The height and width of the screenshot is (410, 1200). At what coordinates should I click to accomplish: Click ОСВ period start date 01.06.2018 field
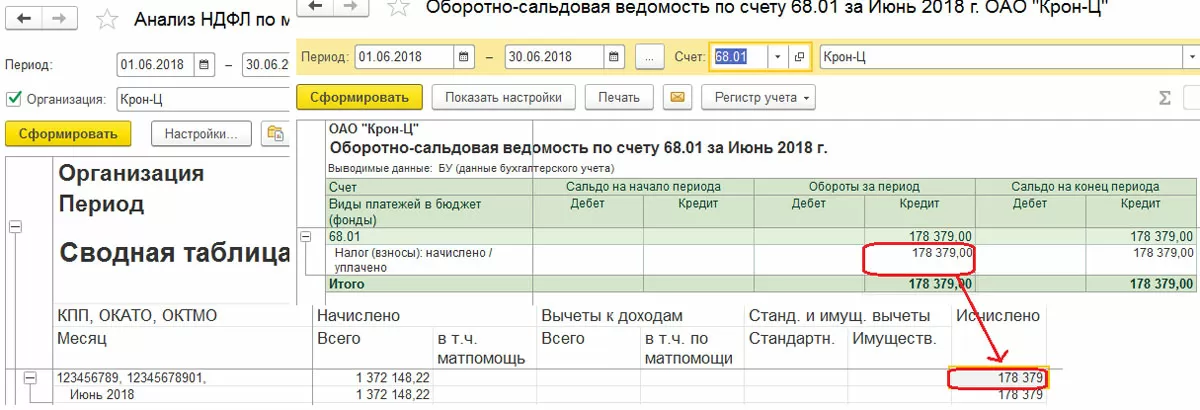(x=404, y=57)
